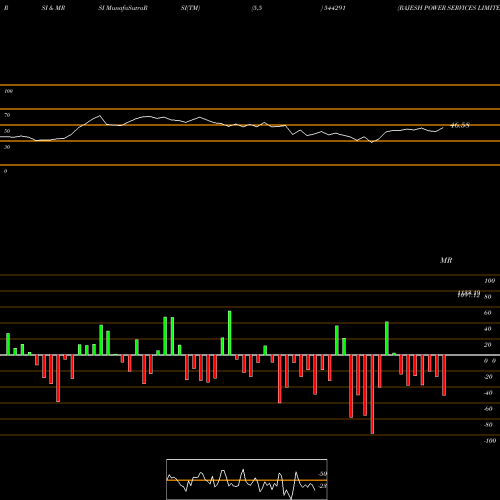Click the MR panel title label
The width and height of the screenshot is (500, 500).
(x=446, y=260)
